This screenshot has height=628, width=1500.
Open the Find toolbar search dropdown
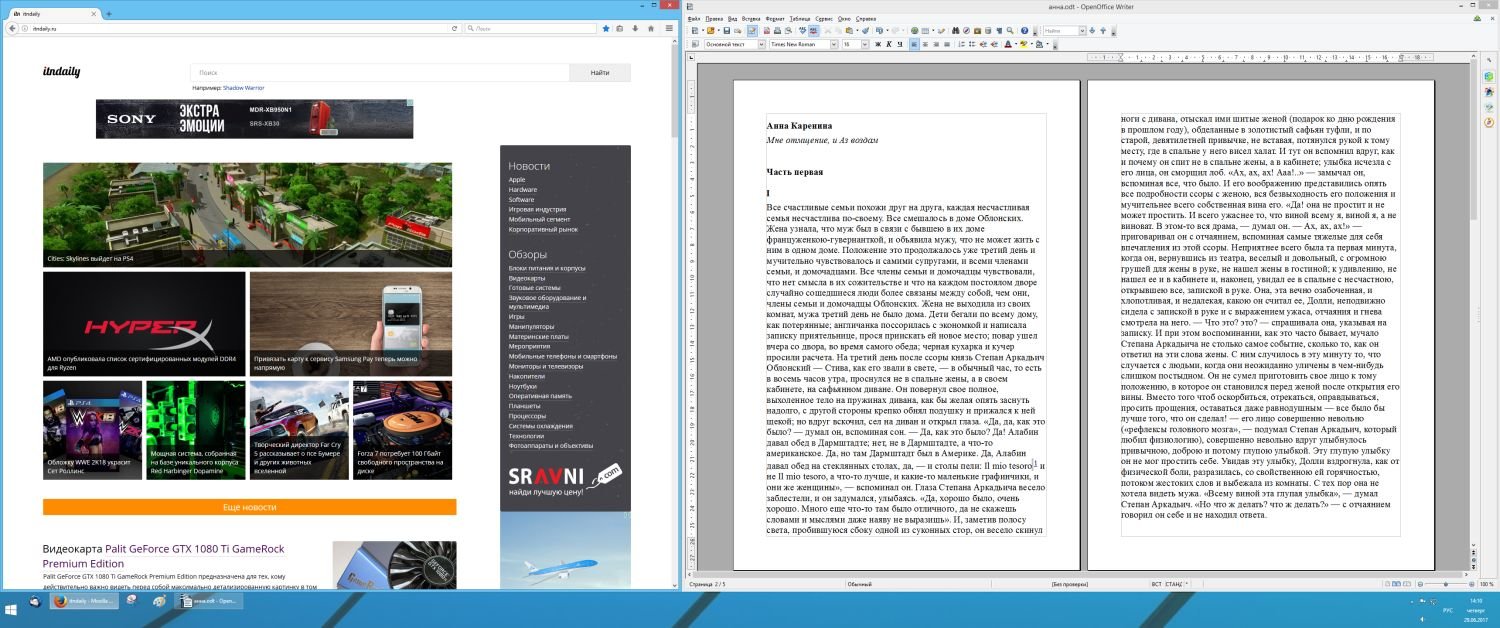1081,31
